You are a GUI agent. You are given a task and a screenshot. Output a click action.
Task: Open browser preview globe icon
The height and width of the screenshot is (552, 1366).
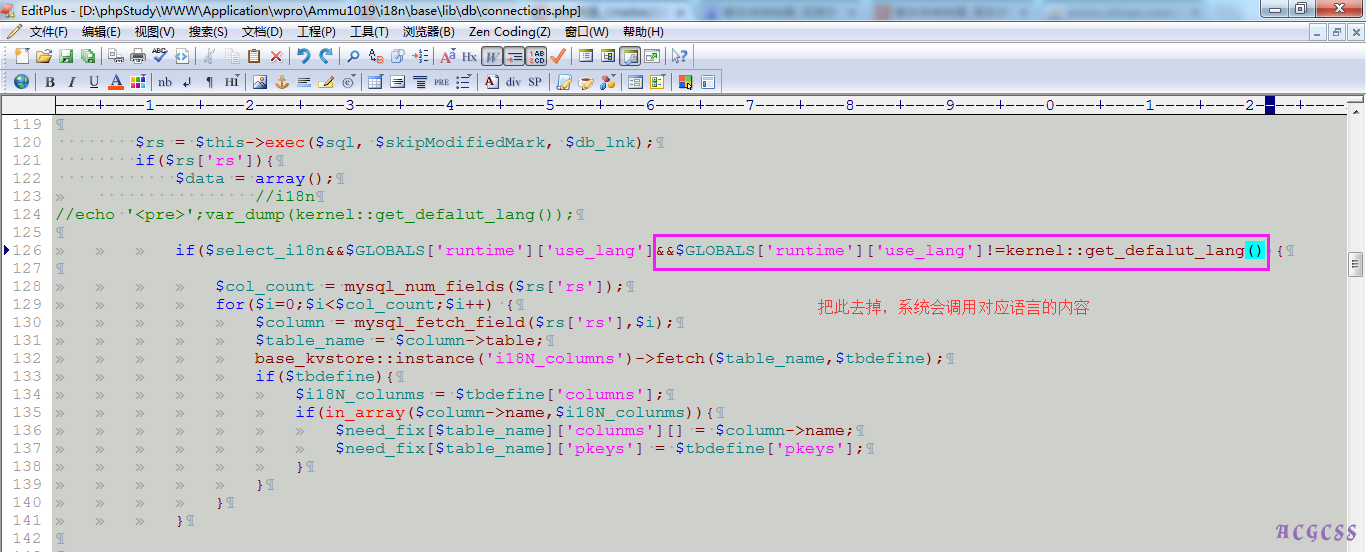pos(21,82)
